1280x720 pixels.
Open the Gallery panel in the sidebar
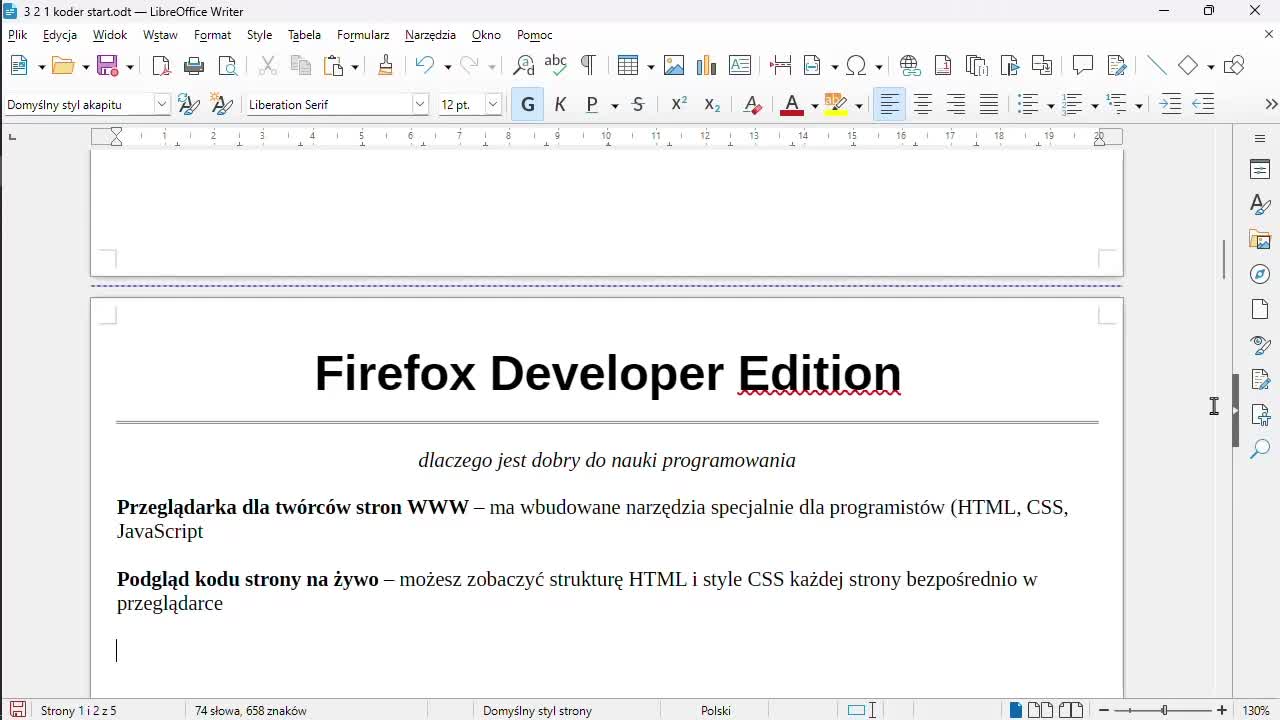point(1259,239)
